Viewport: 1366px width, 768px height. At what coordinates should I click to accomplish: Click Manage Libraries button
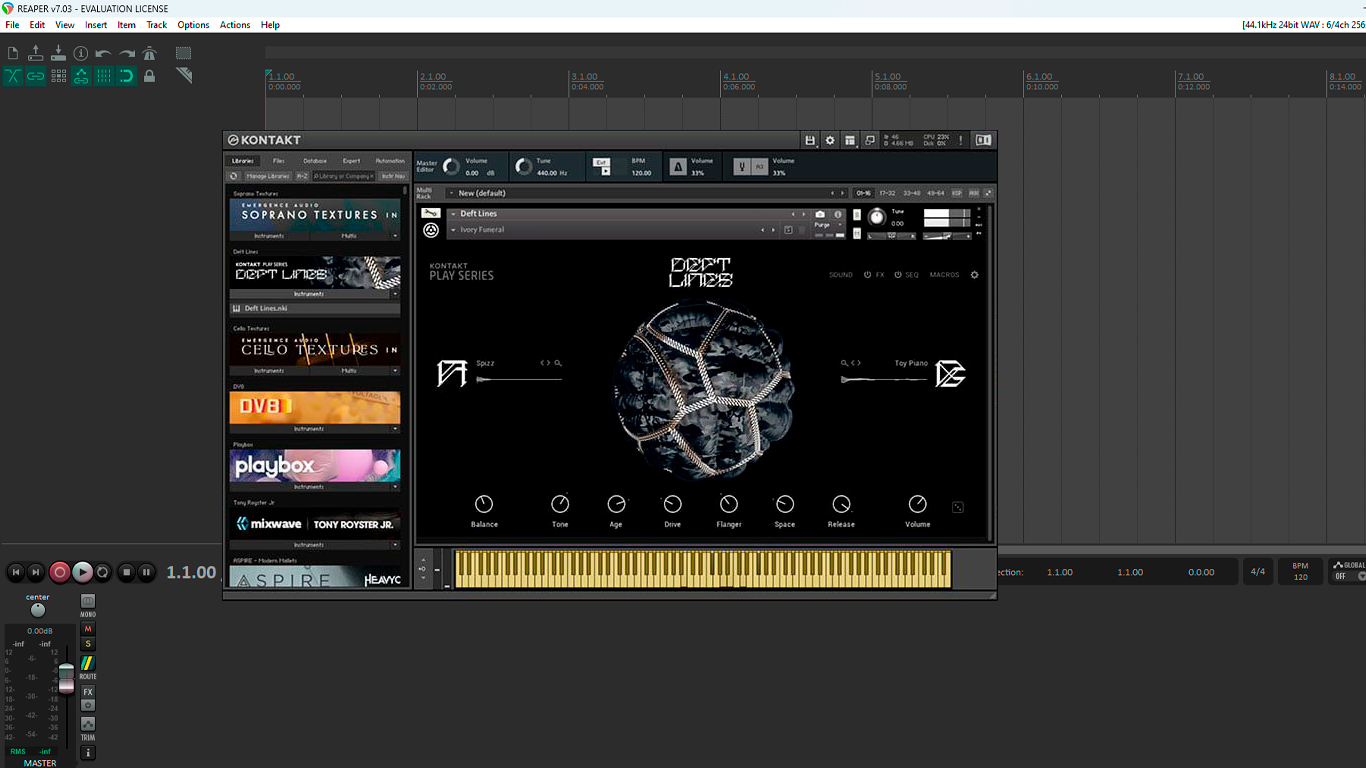(x=267, y=176)
